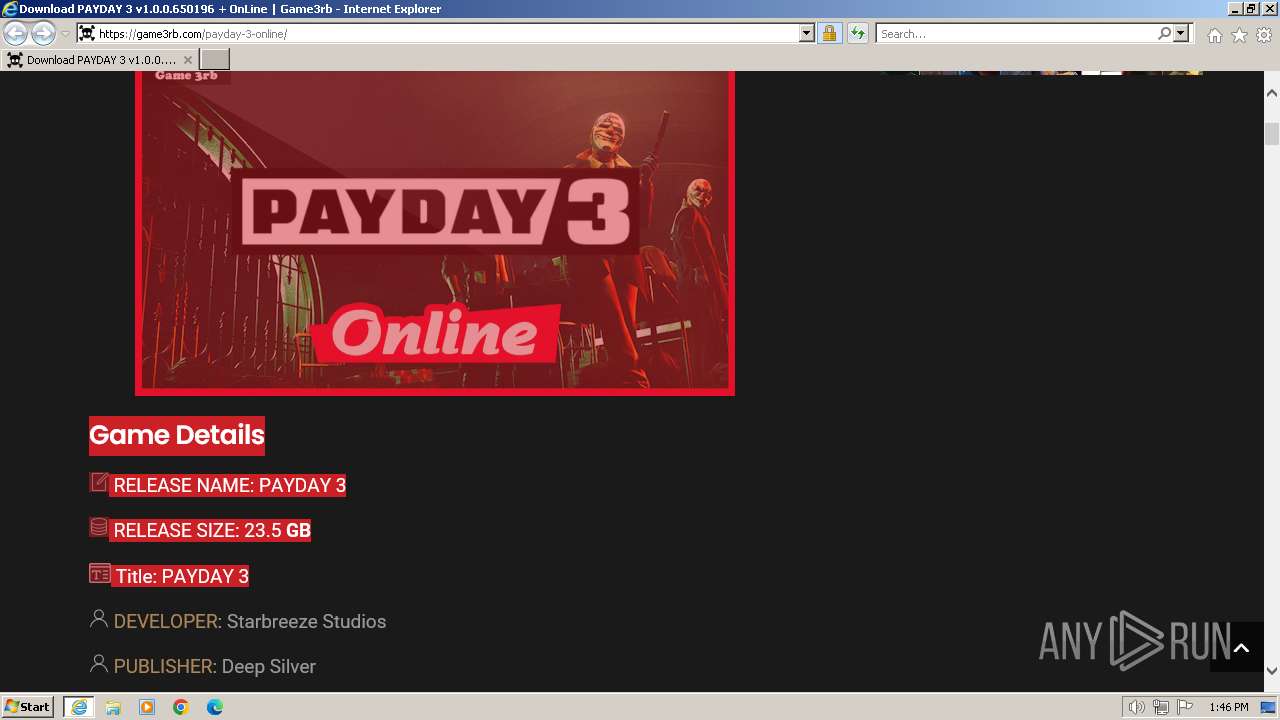Viewport: 1280px width, 720px height.
Task: Select the Download PAYDAY 3 tab
Action: [x=100, y=60]
